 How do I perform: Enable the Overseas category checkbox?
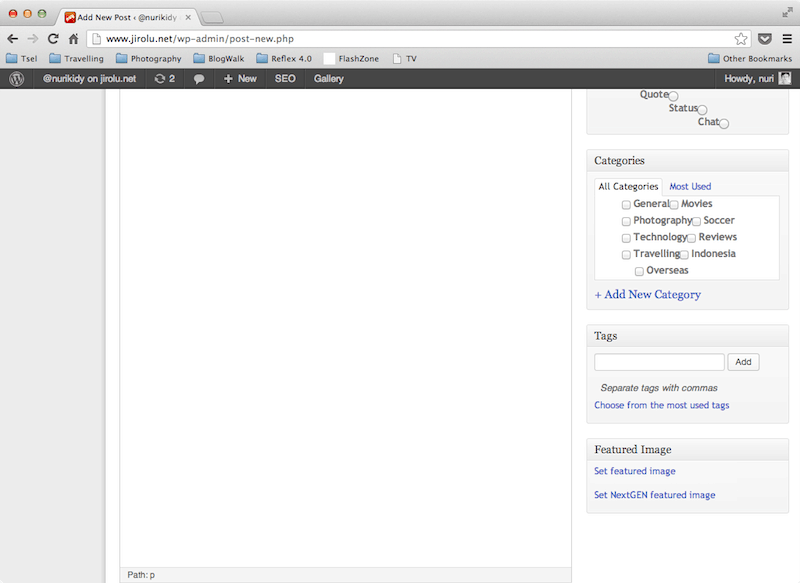point(639,272)
